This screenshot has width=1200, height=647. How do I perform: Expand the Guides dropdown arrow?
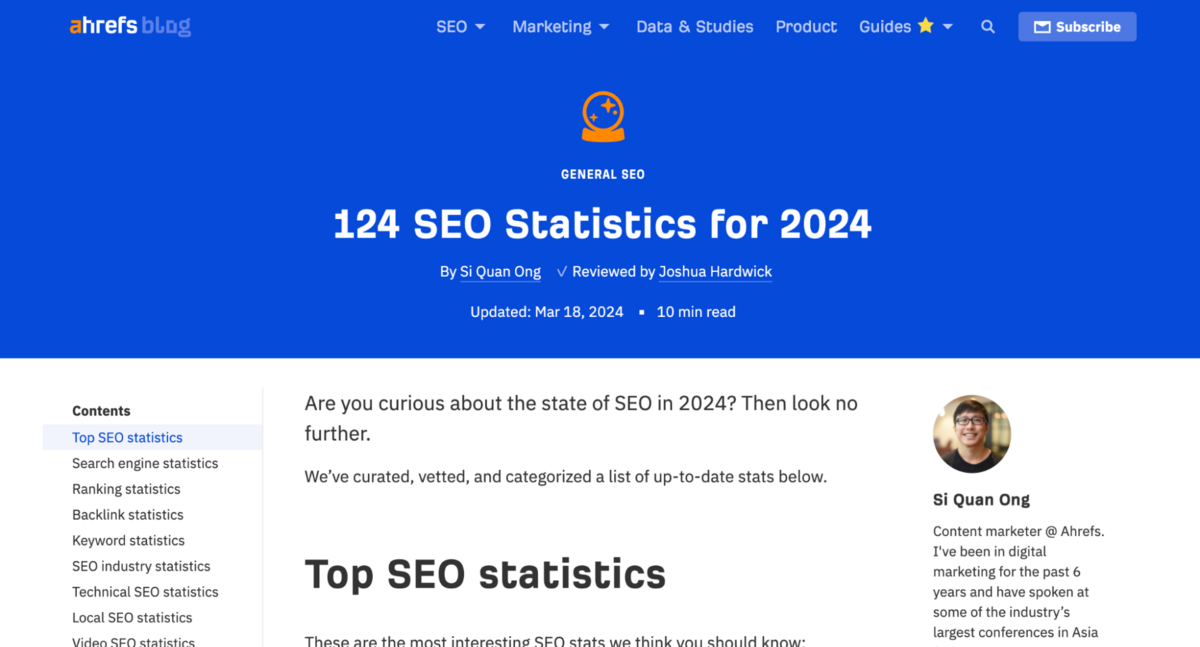coord(948,27)
